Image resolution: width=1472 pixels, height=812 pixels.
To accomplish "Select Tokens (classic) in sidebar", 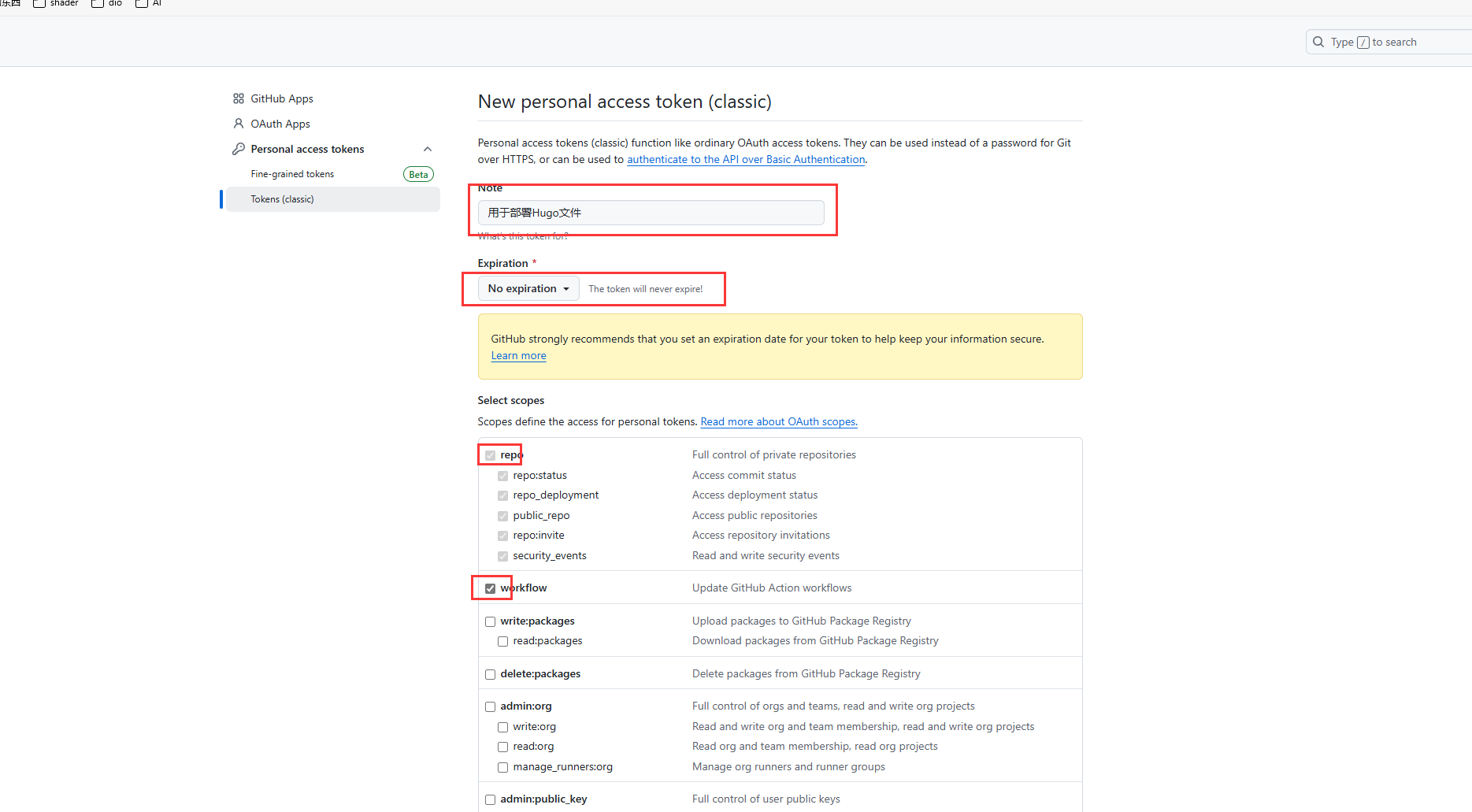I will pyautogui.click(x=282, y=199).
